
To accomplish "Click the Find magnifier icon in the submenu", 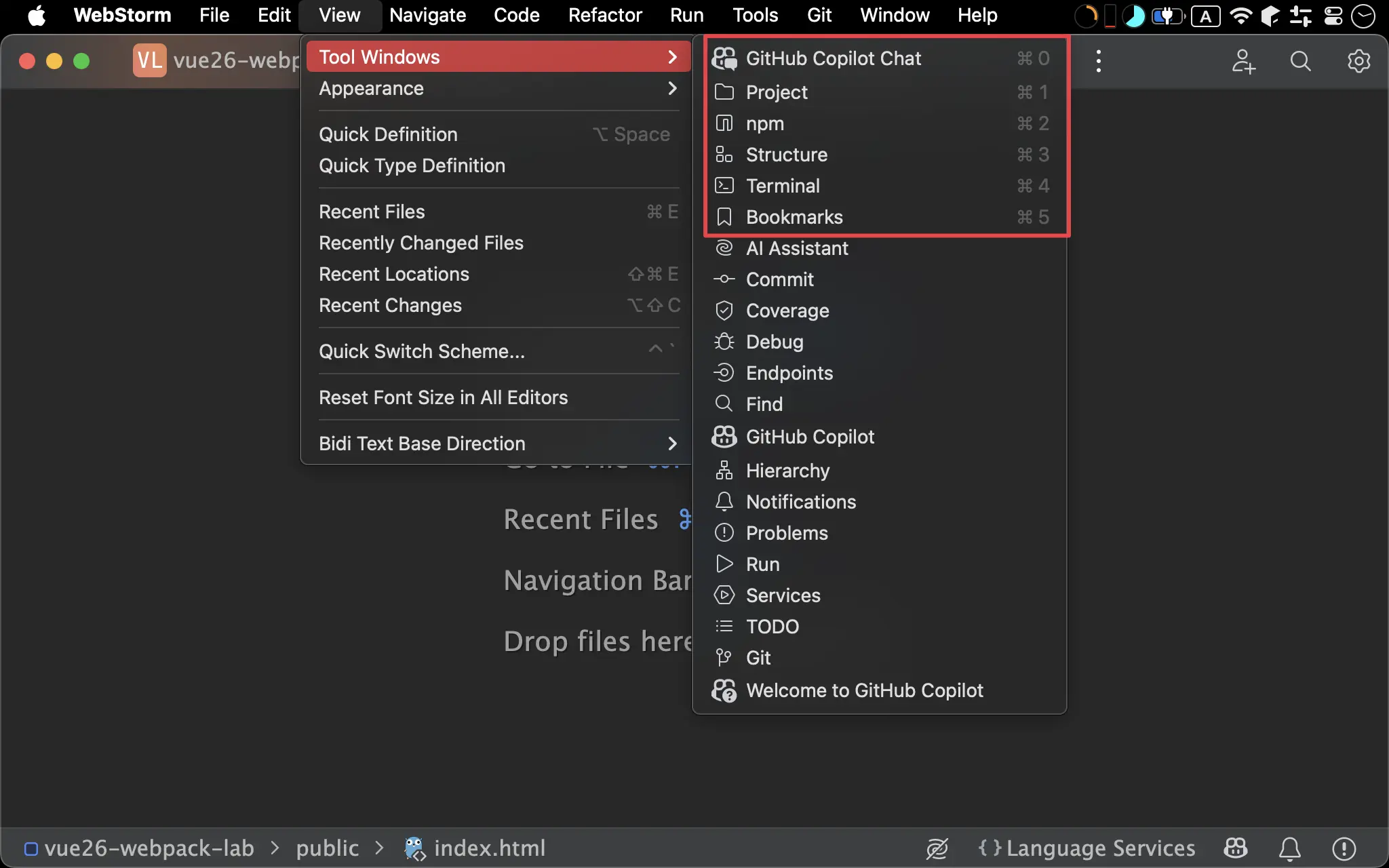I will click(724, 404).
